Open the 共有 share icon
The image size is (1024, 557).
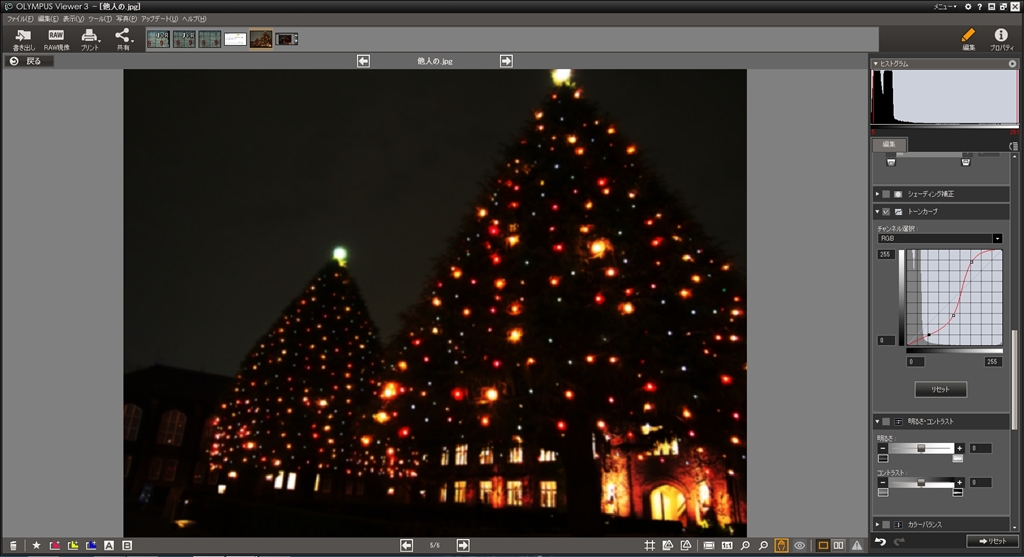pyautogui.click(x=123, y=39)
